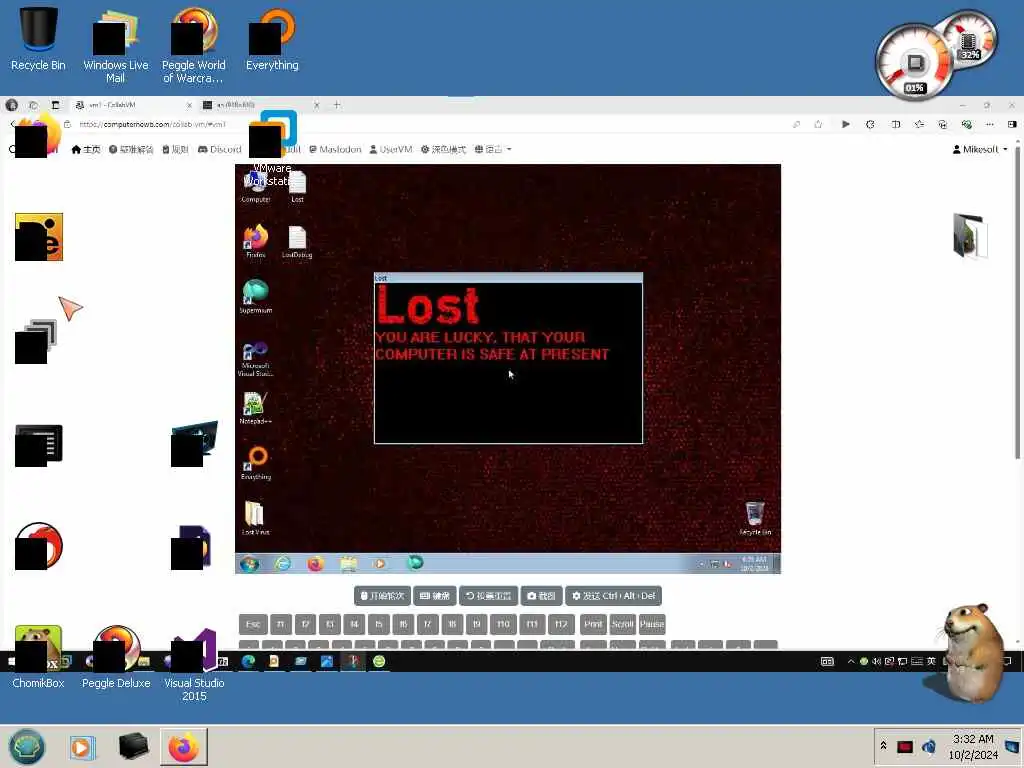Screen dimensions: 1024x768
Task: Click the green smiley icon in dark taskbar
Action: [x=379, y=662]
